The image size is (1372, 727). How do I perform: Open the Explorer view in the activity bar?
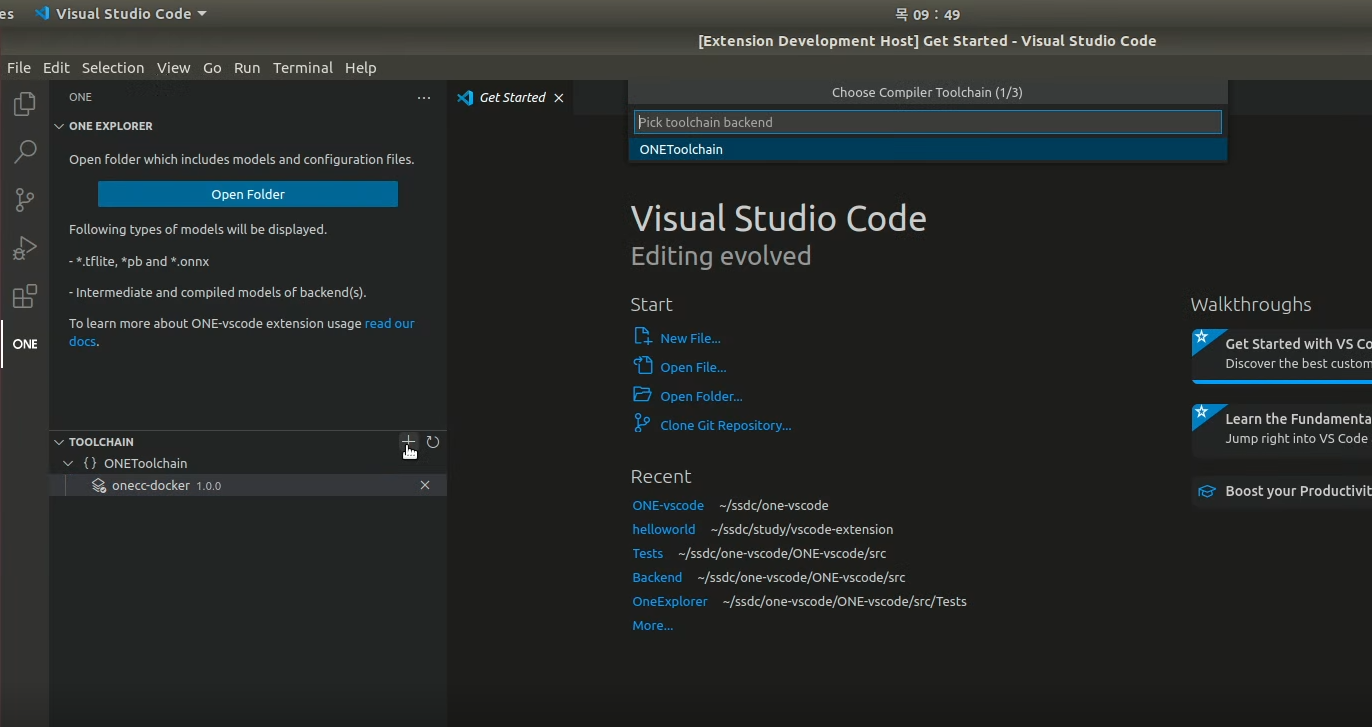(x=24, y=103)
